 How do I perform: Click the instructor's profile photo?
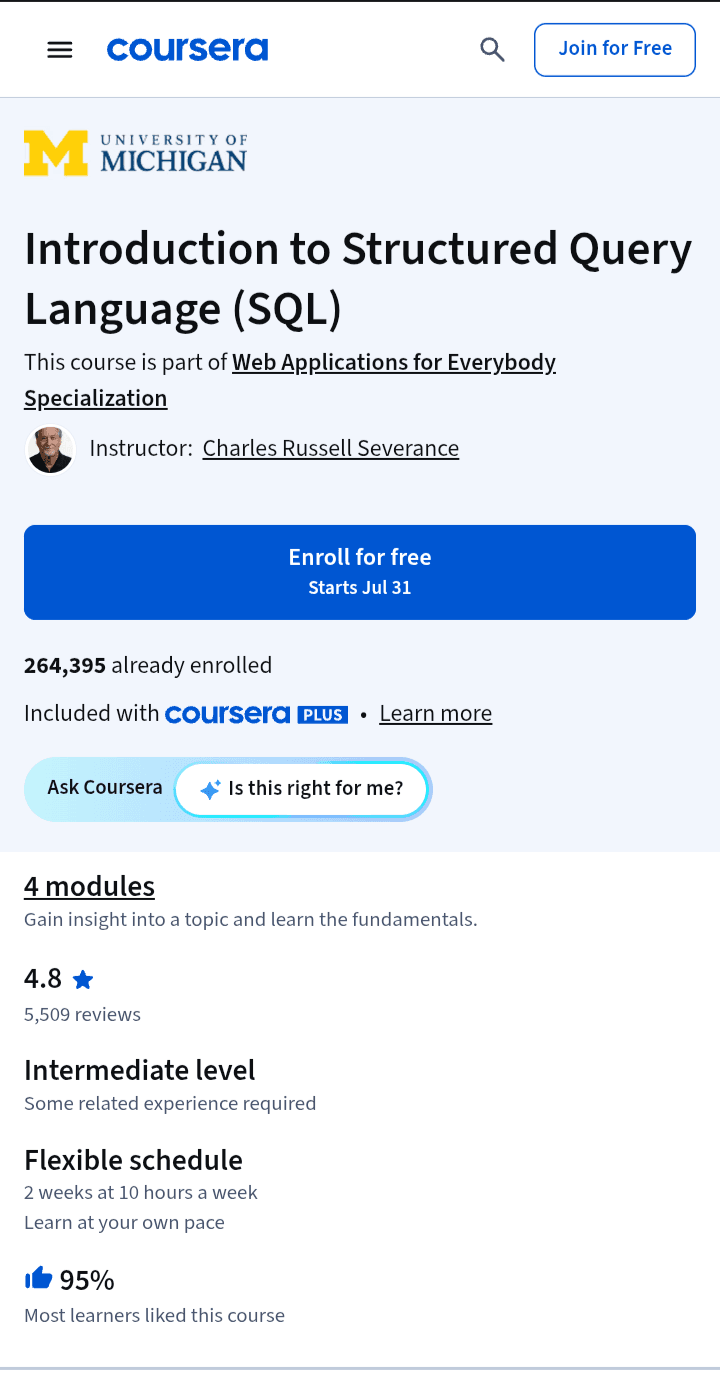[x=50, y=449]
